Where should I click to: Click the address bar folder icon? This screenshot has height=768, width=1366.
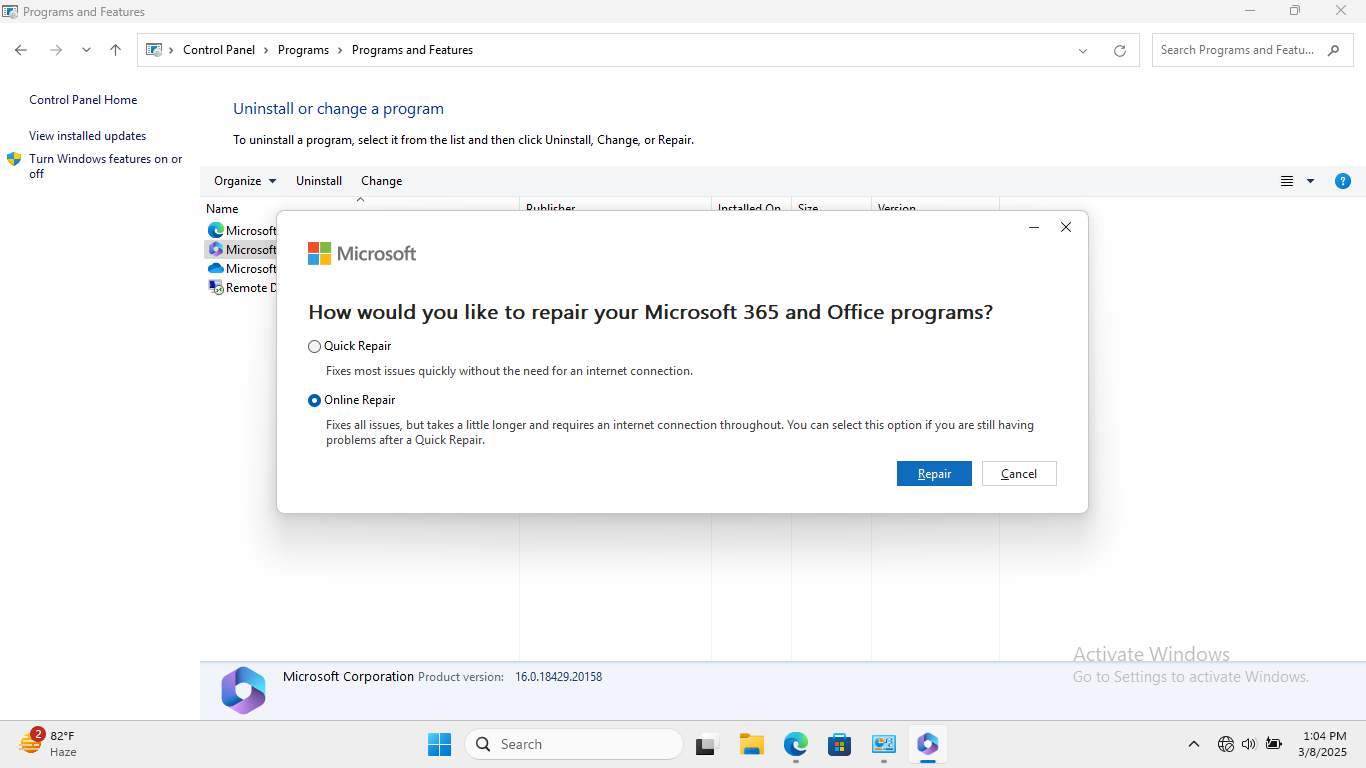click(x=154, y=50)
